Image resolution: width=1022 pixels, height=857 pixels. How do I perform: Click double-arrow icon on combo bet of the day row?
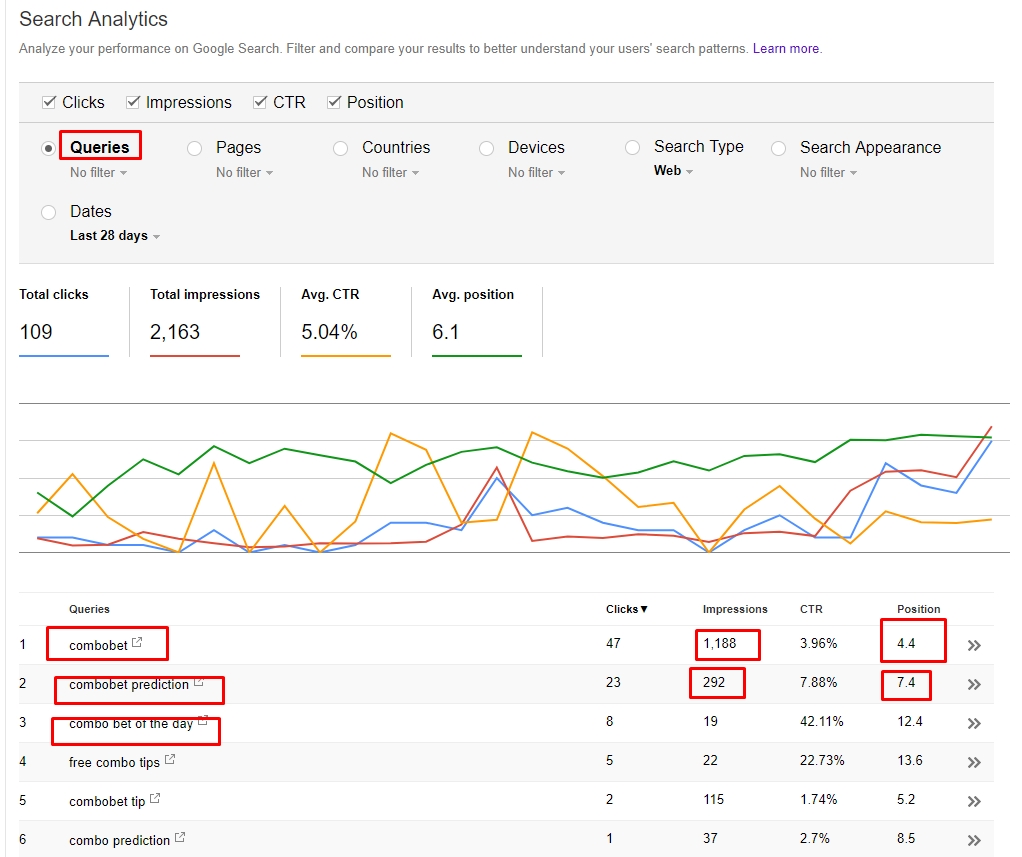pyautogui.click(x=974, y=724)
